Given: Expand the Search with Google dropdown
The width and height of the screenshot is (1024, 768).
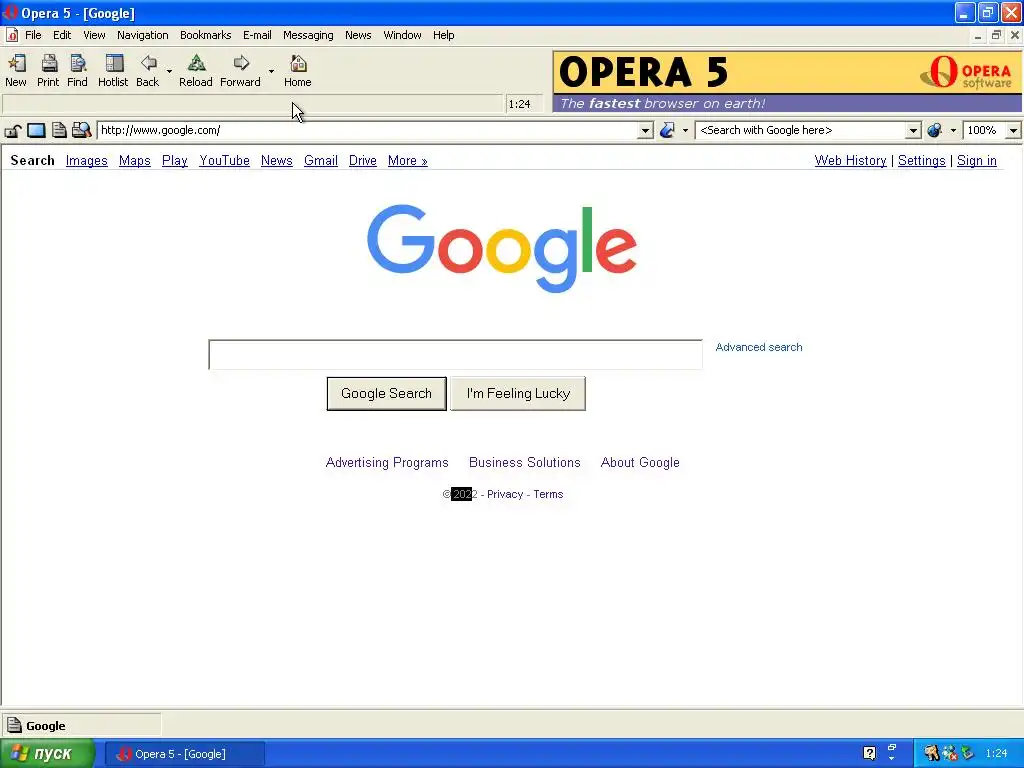Looking at the screenshot, I should [x=914, y=131].
